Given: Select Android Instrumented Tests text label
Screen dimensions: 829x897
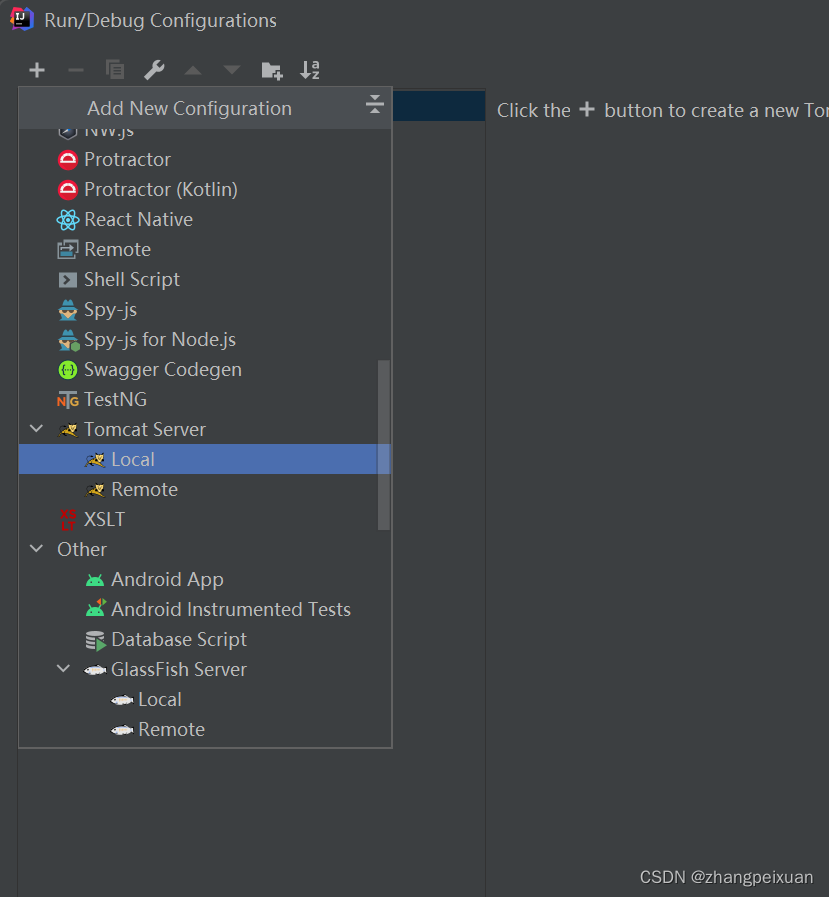Looking at the screenshot, I should 231,610.
